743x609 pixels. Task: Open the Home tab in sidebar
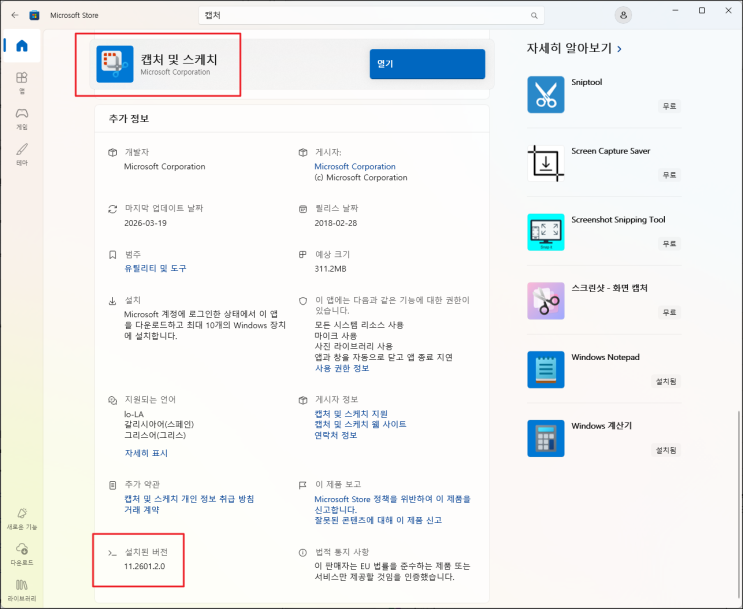tap(22, 45)
